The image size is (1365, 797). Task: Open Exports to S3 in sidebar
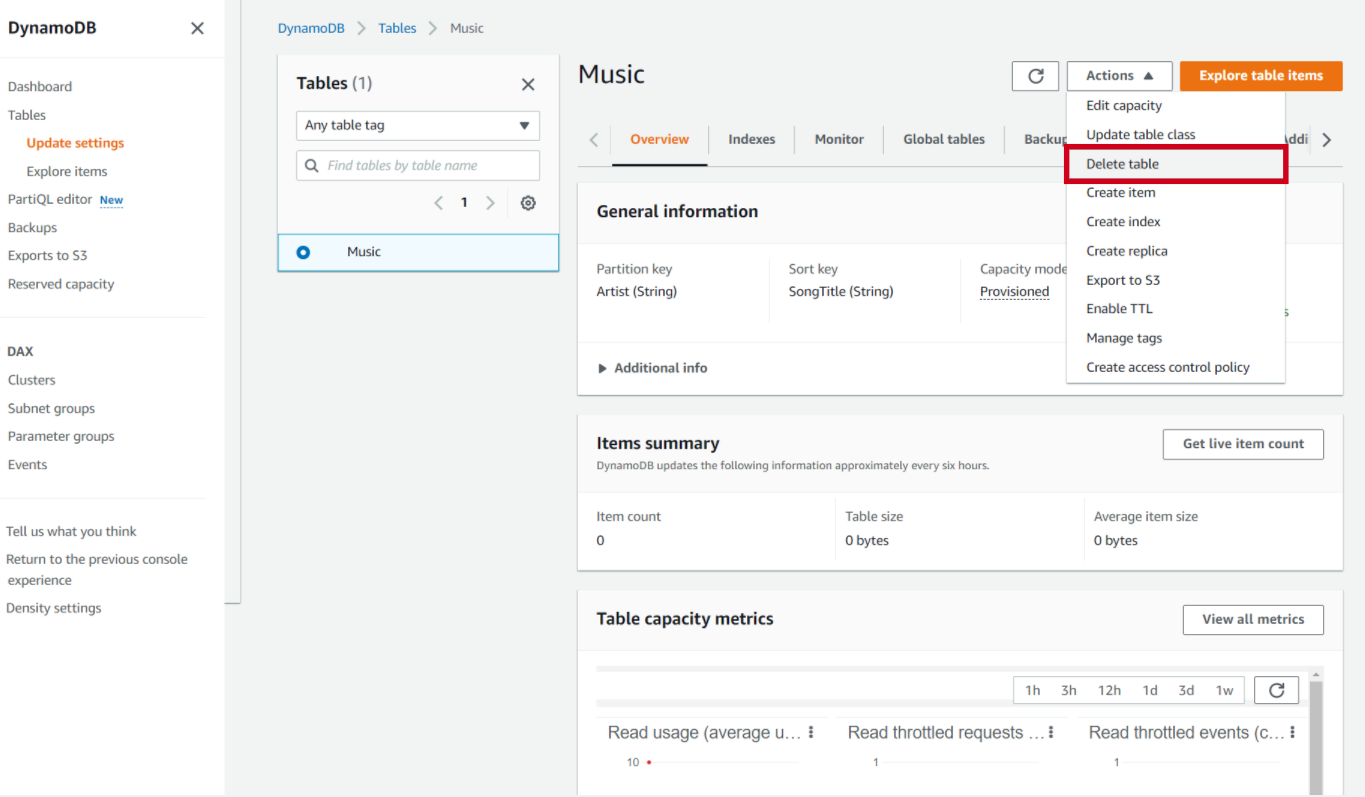pyautogui.click(x=48, y=255)
